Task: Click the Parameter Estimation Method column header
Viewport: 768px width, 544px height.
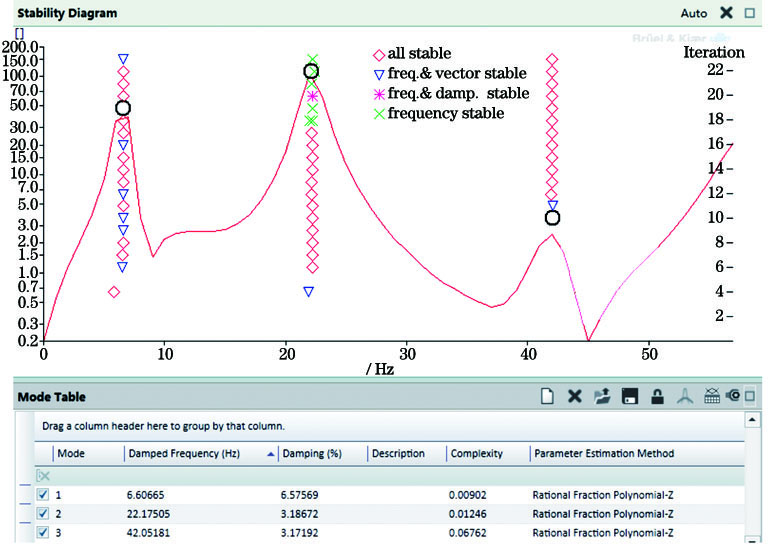Action: pos(604,454)
